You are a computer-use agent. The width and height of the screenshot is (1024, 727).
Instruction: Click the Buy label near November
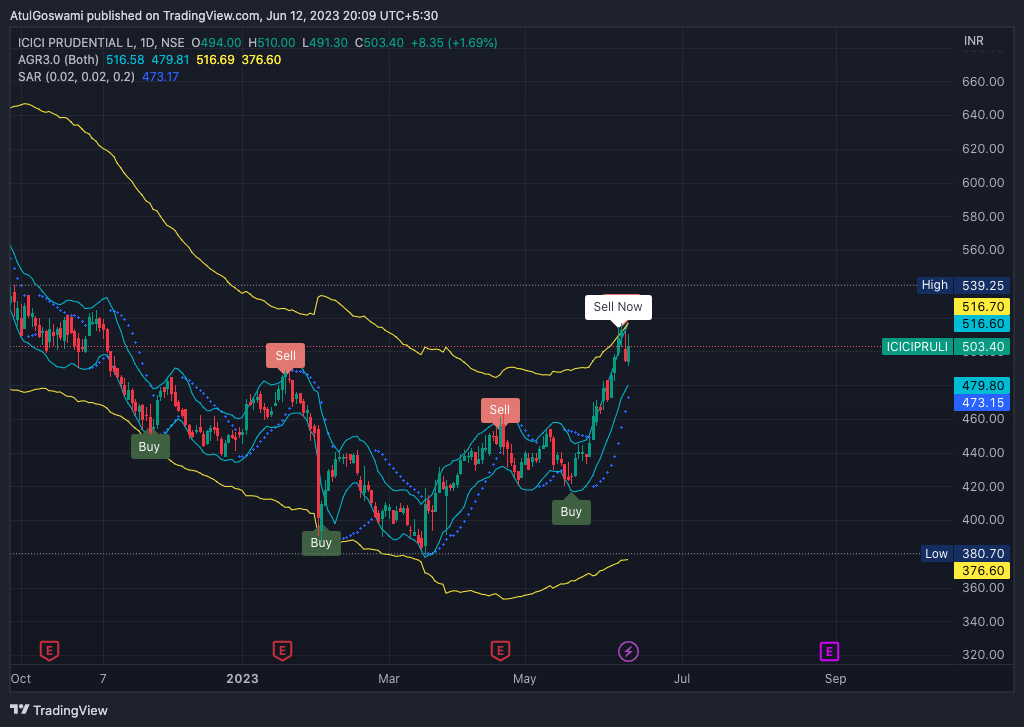150,447
